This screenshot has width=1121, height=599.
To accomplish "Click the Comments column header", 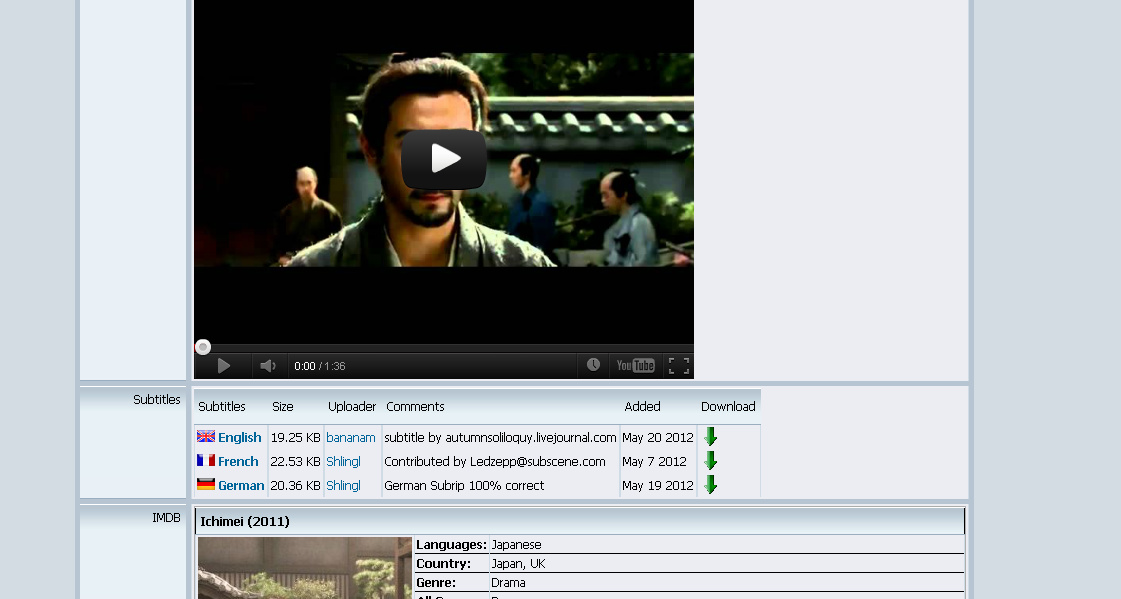I will click(x=415, y=407).
